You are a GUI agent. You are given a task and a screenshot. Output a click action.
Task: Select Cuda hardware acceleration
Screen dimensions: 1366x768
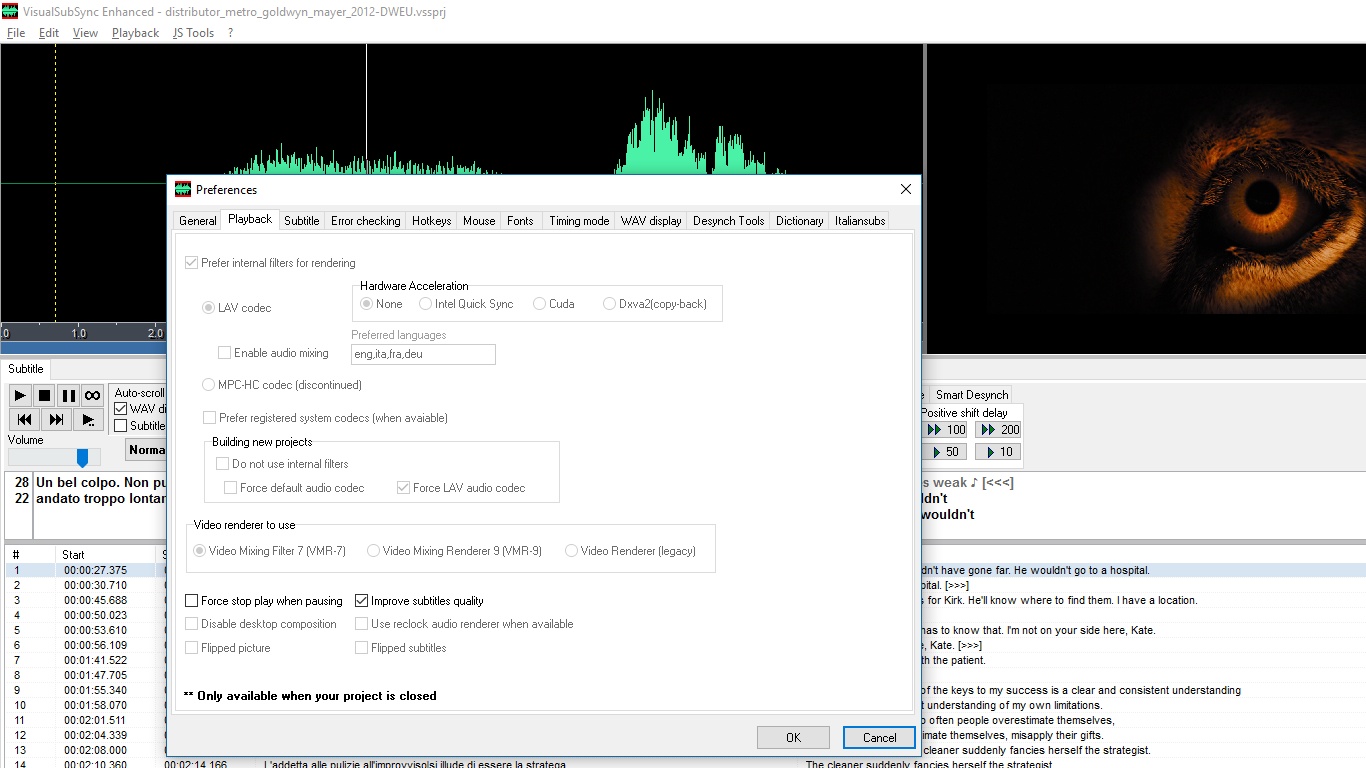tap(554, 304)
